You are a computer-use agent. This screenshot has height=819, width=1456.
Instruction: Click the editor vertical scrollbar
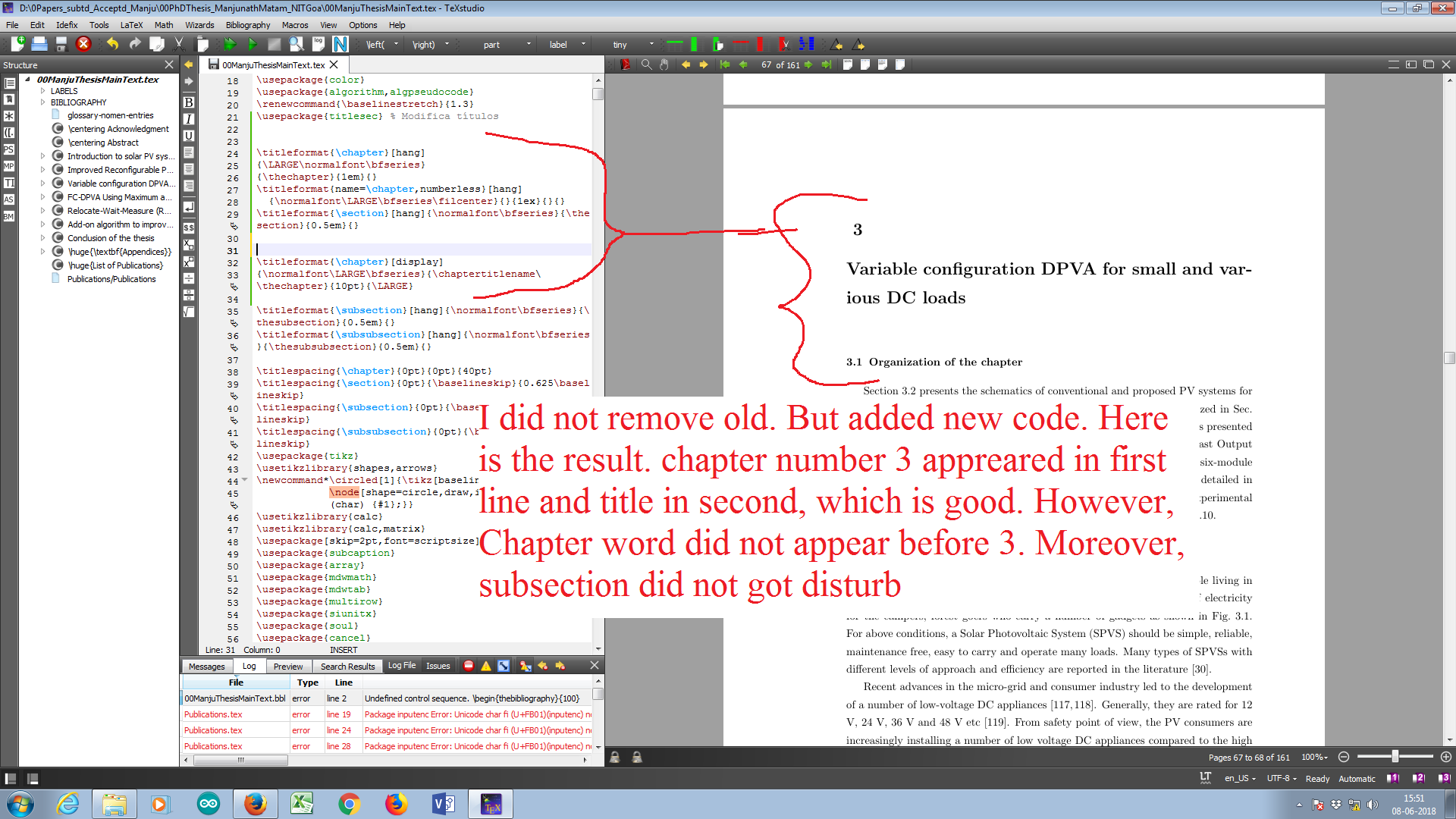point(598,364)
